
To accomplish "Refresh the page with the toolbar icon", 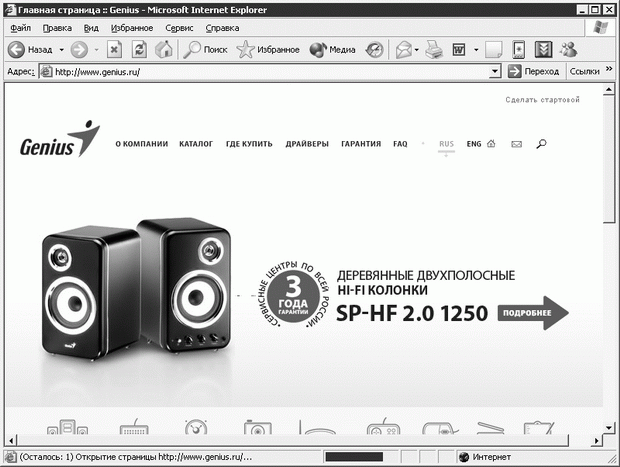I will point(140,49).
